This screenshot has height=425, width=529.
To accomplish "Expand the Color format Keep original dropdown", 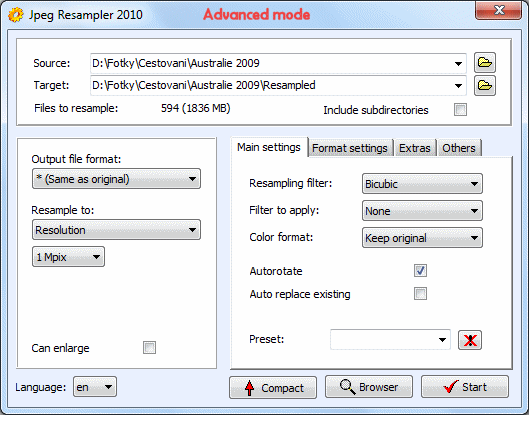I will [x=422, y=238].
